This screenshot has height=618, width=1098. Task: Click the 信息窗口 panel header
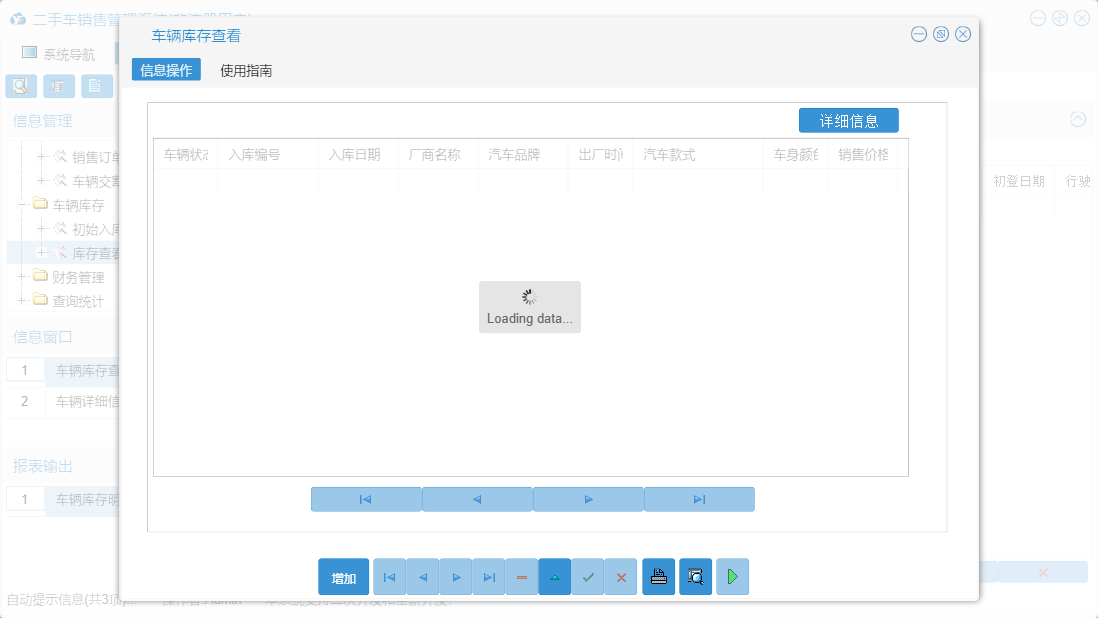43,337
